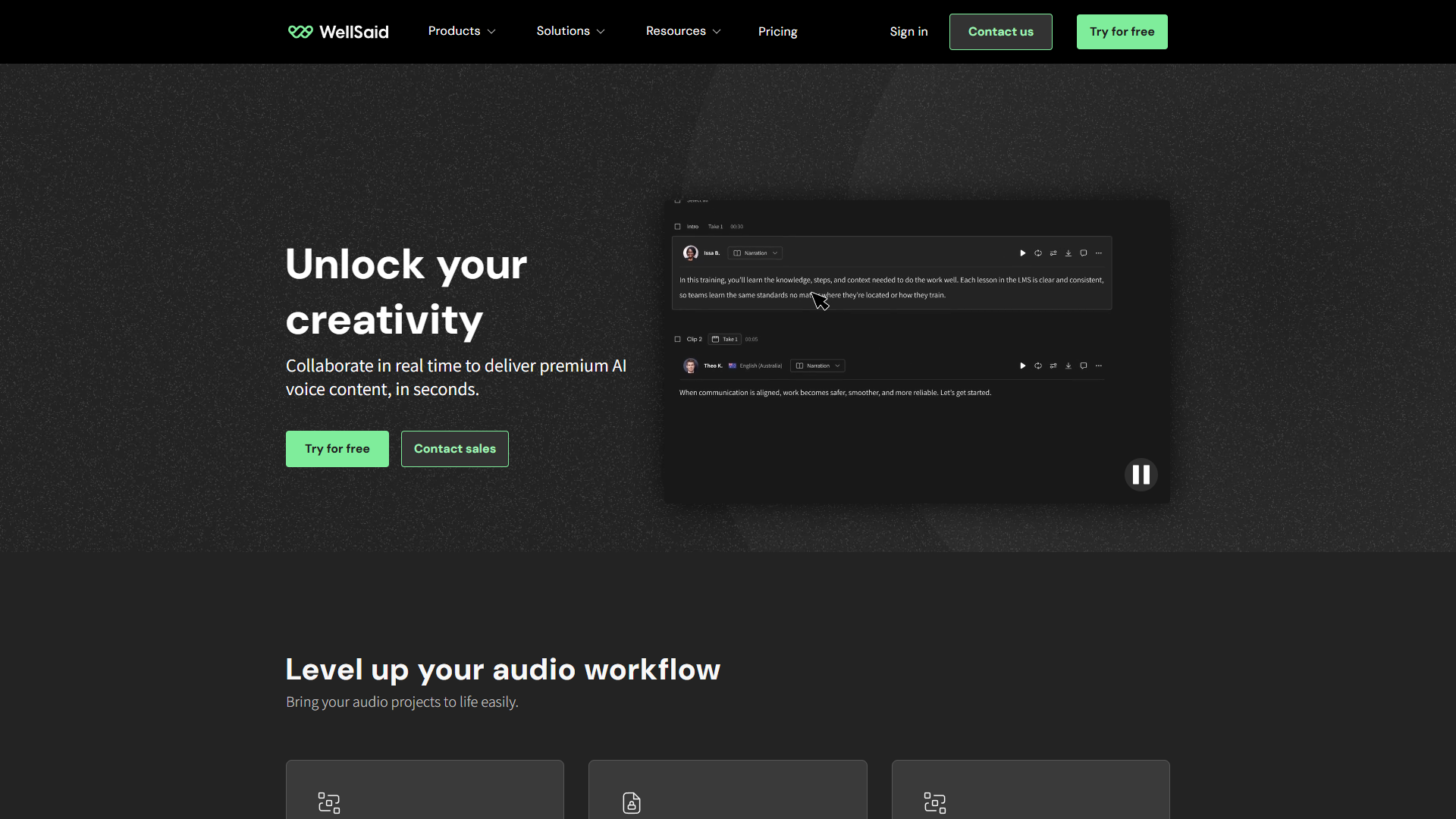Open the Narration style dropdown for Issa B.

click(x=755, y=253)
